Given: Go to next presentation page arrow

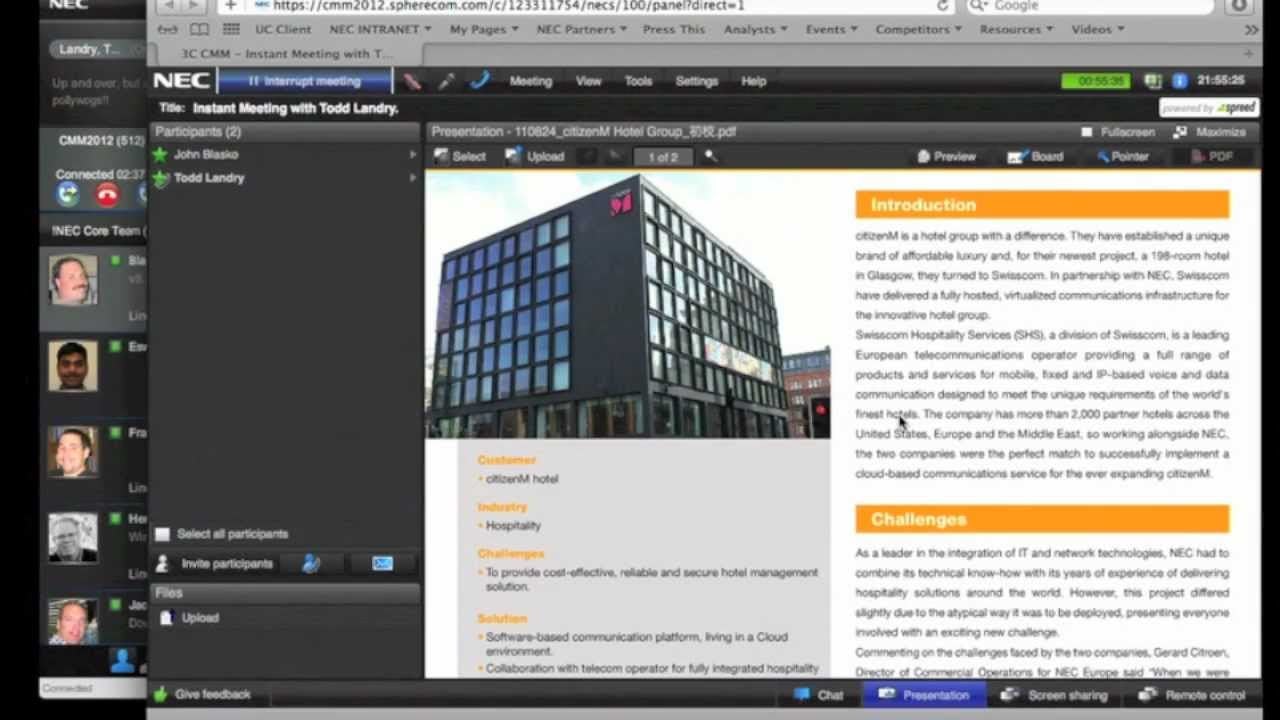Looking at the screenshot, I should [x=614, y=156].
